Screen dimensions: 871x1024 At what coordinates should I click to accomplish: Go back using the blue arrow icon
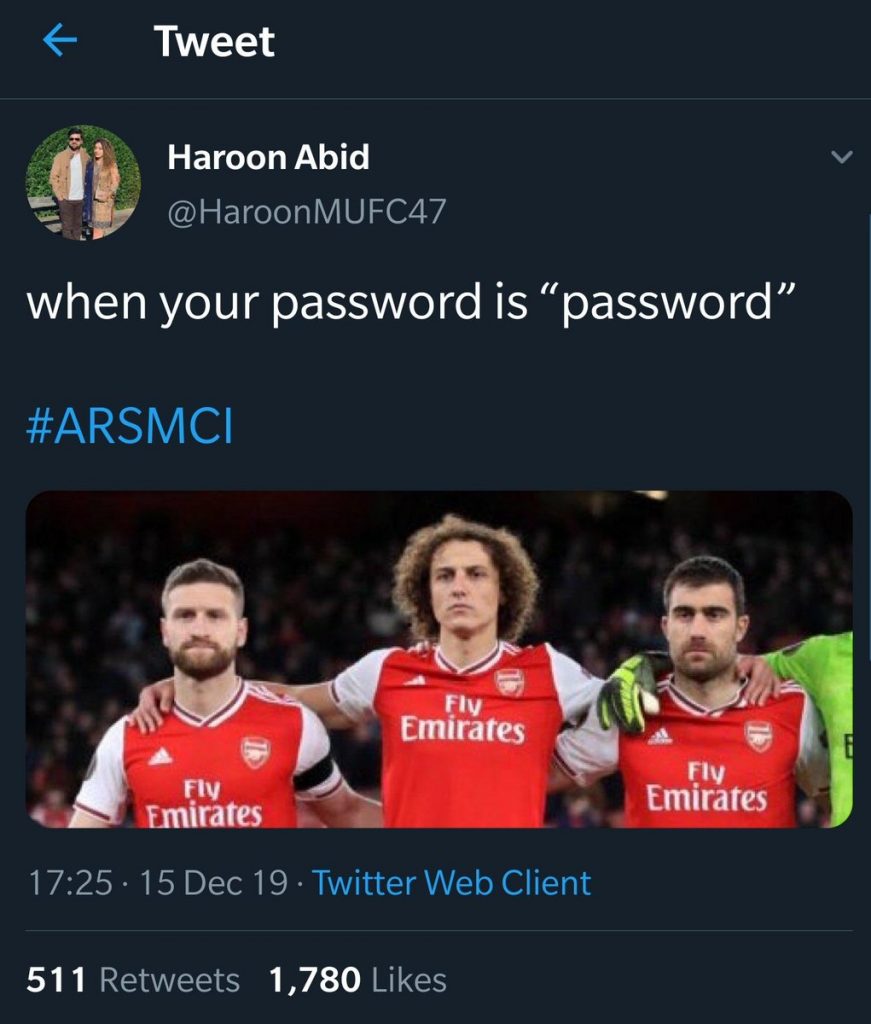(x=60, y=40)
